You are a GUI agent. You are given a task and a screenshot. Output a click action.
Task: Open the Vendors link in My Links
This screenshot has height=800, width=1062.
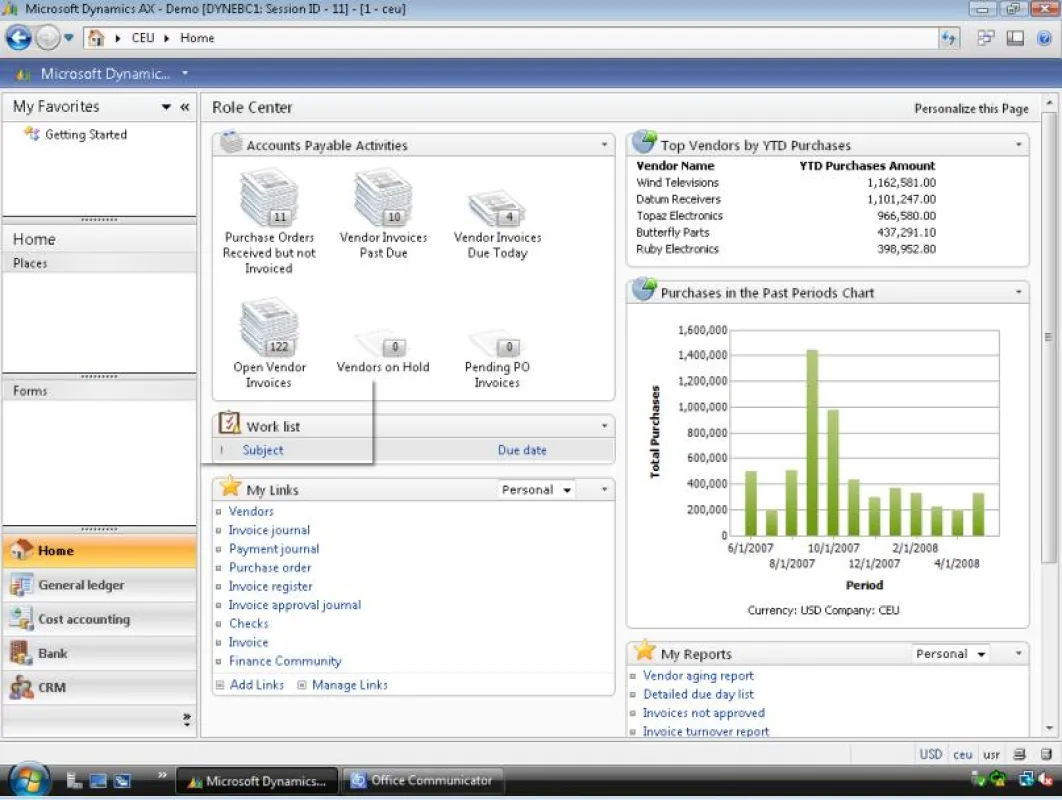[x=251, y=511]
